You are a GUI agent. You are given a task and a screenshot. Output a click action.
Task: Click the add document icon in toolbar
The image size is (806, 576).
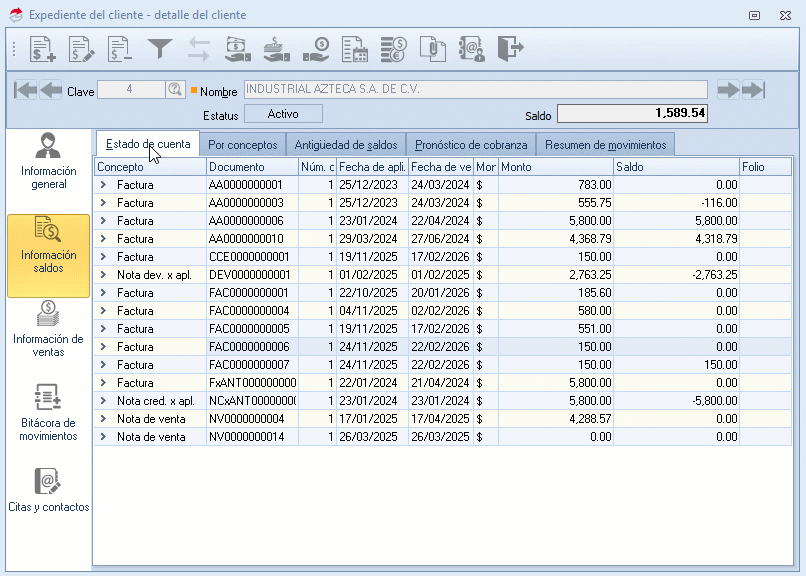tap(43, 48)
